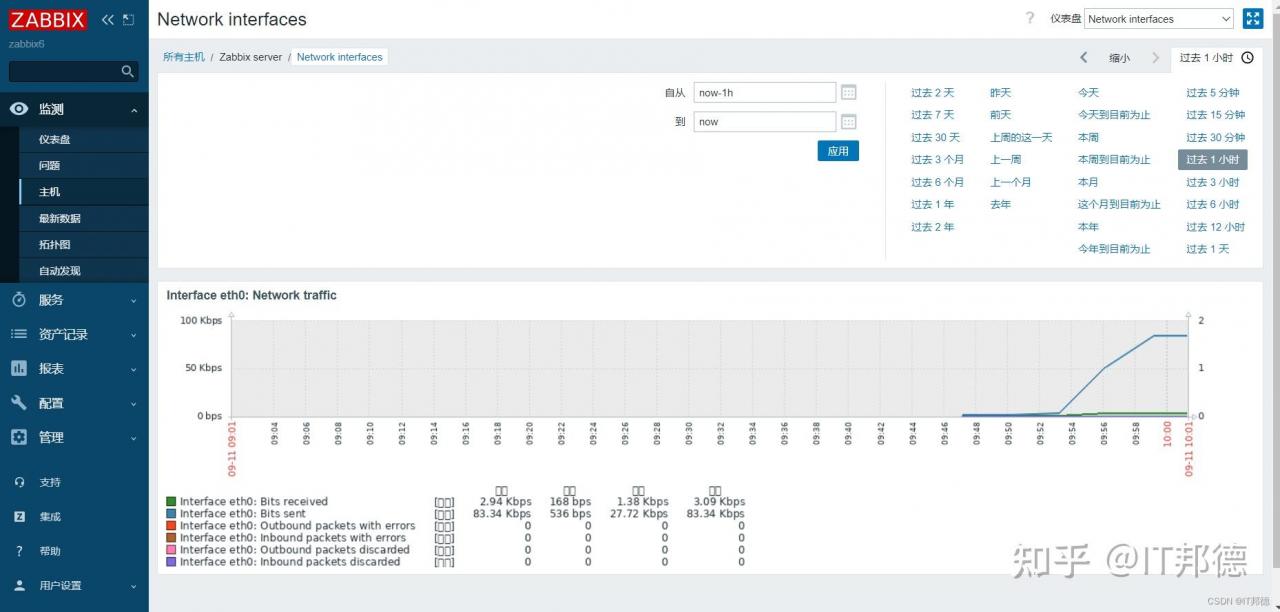Image resolution: width=1280 pixels, height=612 pixels.
Task: Click the ZABBIX logo
Action: [47, 19]
